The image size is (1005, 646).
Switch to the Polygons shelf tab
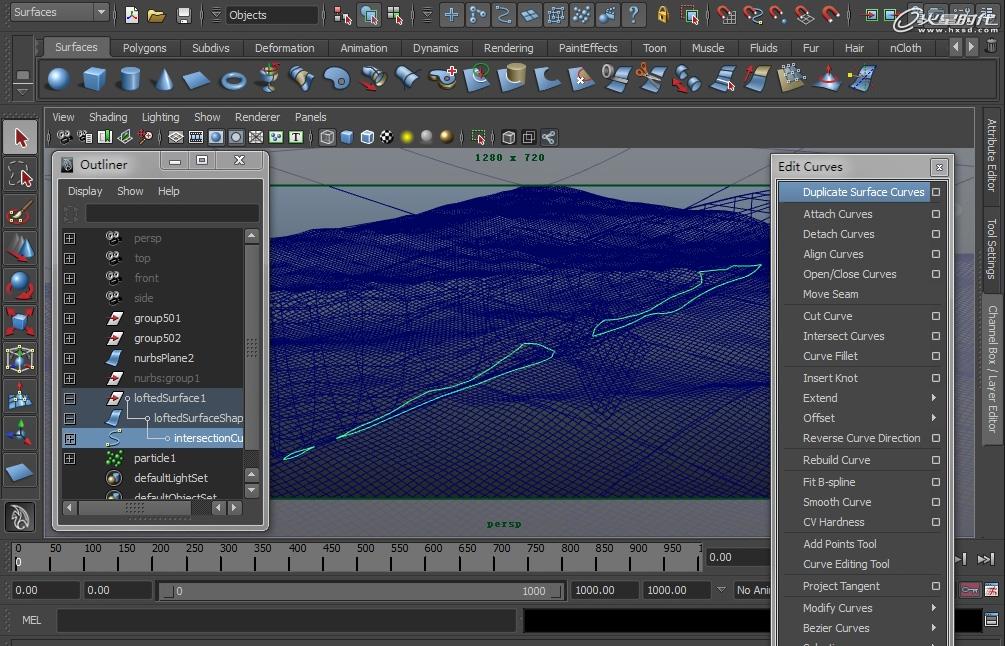pyautogui.click(x=145, y=48)
